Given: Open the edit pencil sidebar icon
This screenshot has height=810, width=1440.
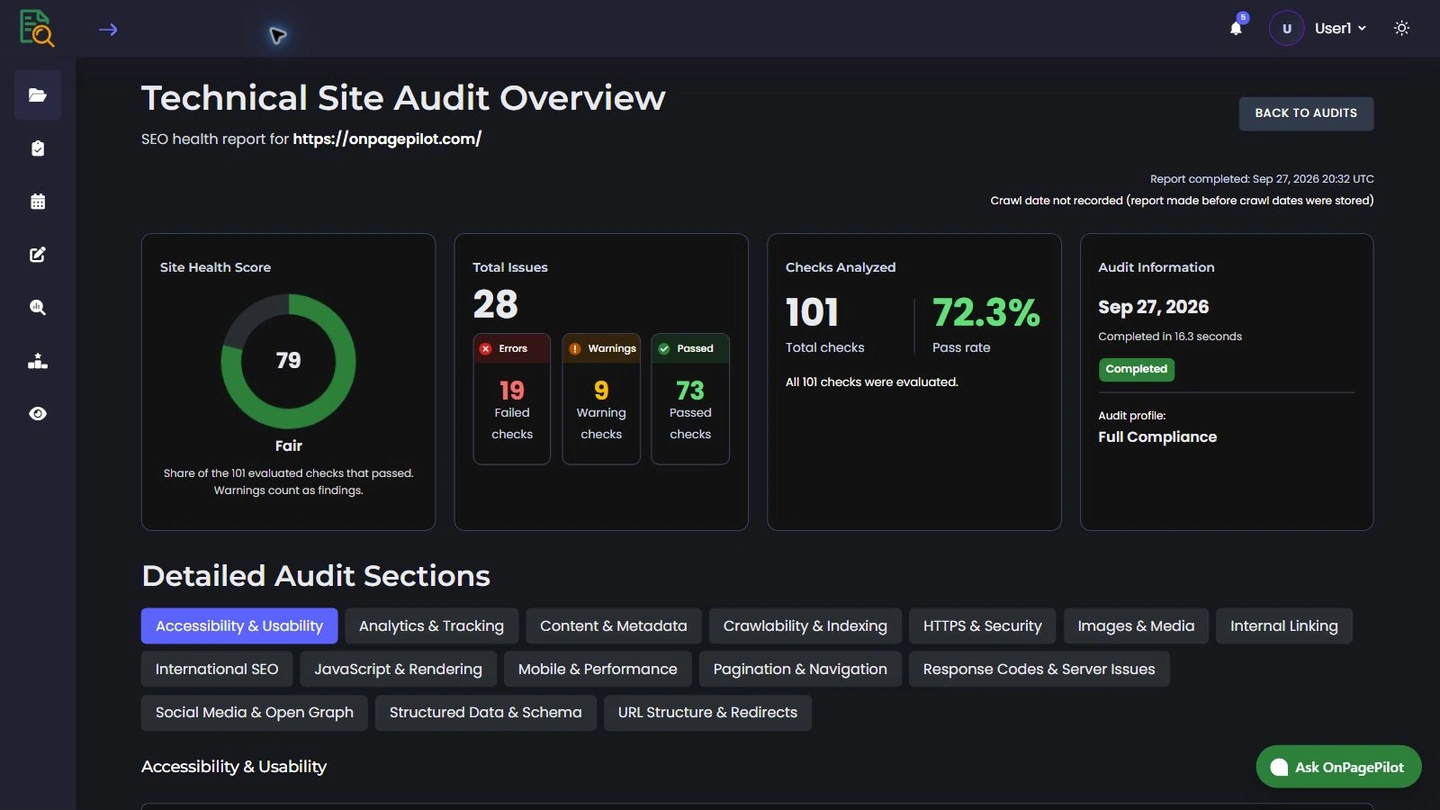Looking at the screenshot, I should click(38, 254).
